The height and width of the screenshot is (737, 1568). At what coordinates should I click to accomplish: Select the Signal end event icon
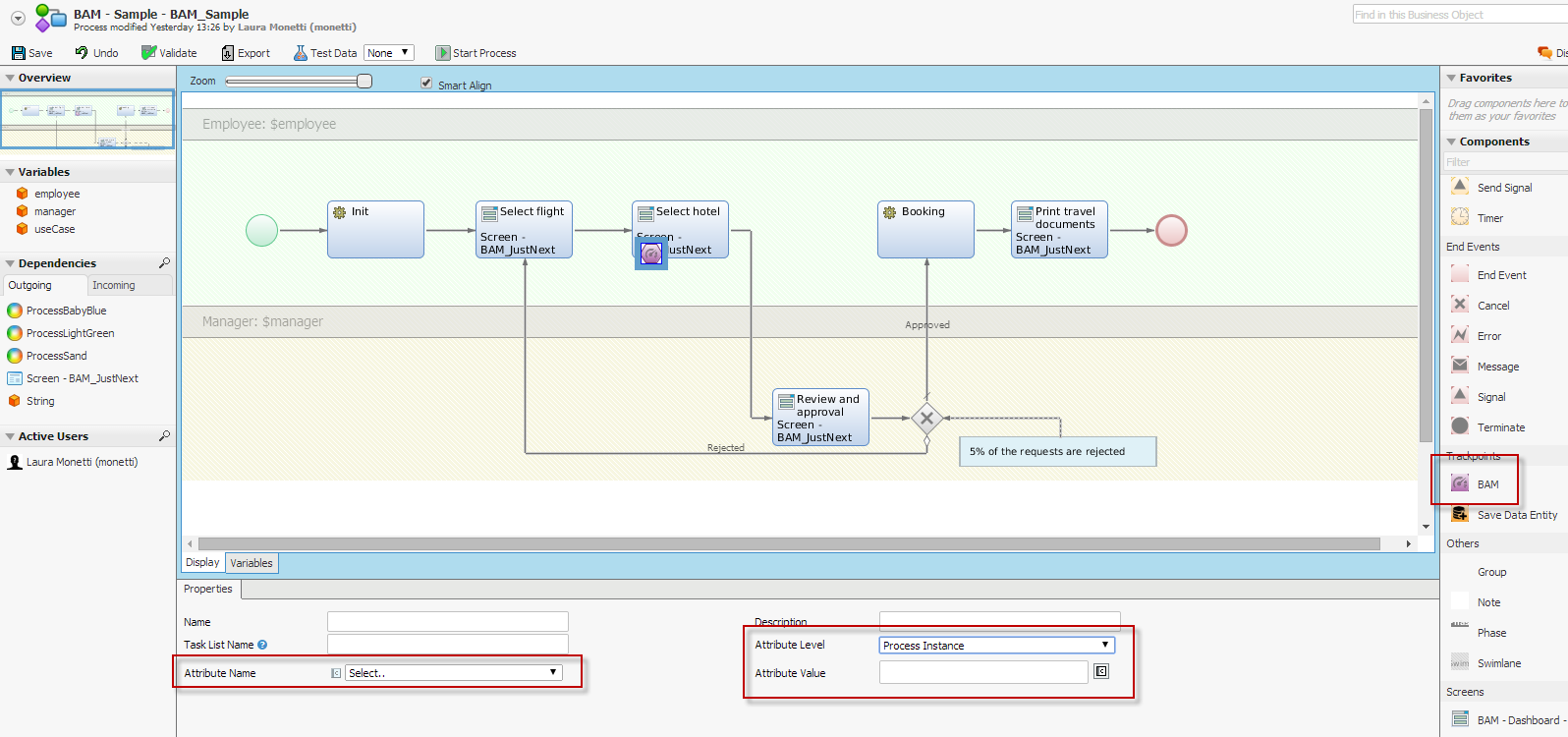[x=1460, y=396]
